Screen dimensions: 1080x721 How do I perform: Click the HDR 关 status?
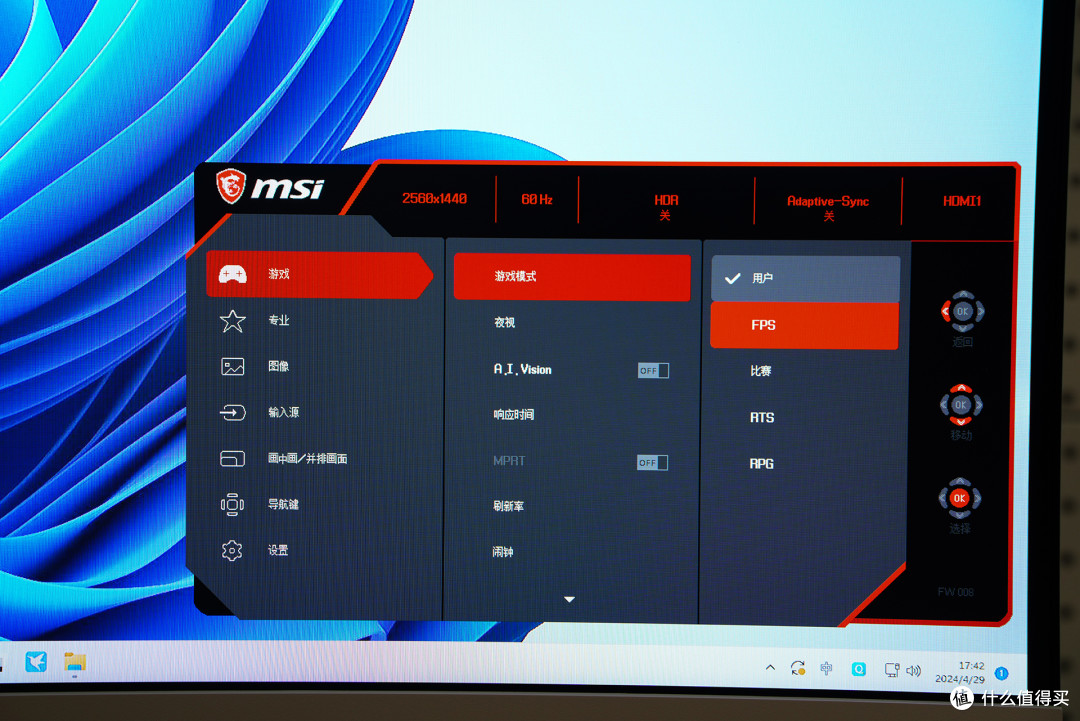pyautogui.click(x=666, y=207)
